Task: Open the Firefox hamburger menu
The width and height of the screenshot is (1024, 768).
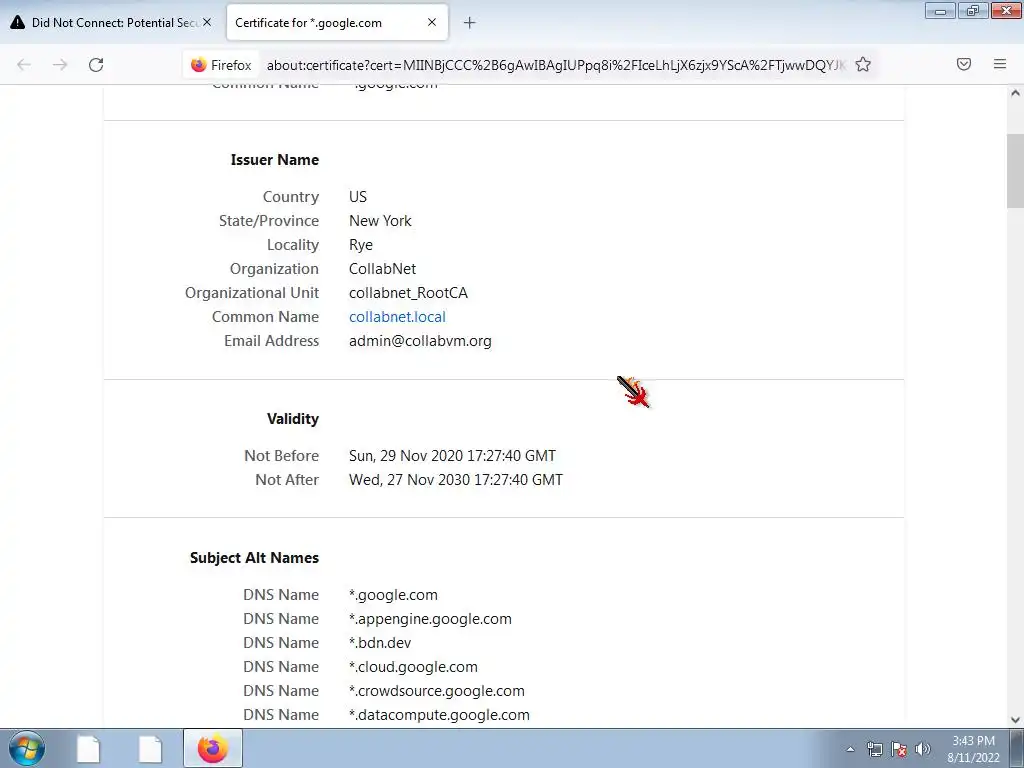Action: 1000,64
